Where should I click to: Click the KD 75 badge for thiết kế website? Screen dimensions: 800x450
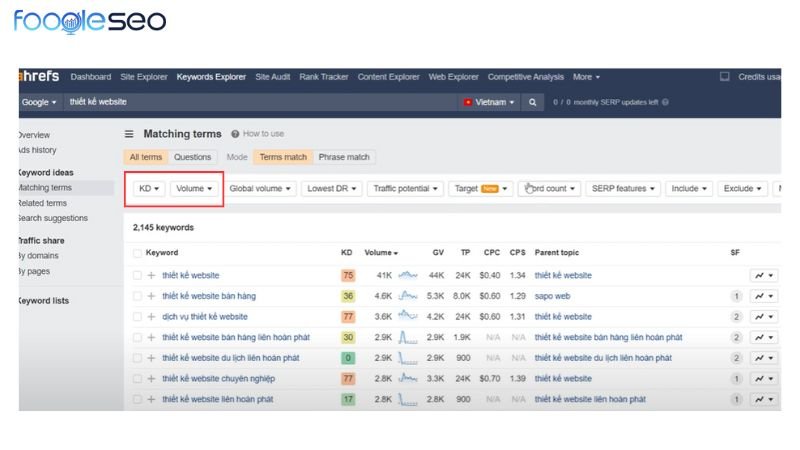[348, 276]
